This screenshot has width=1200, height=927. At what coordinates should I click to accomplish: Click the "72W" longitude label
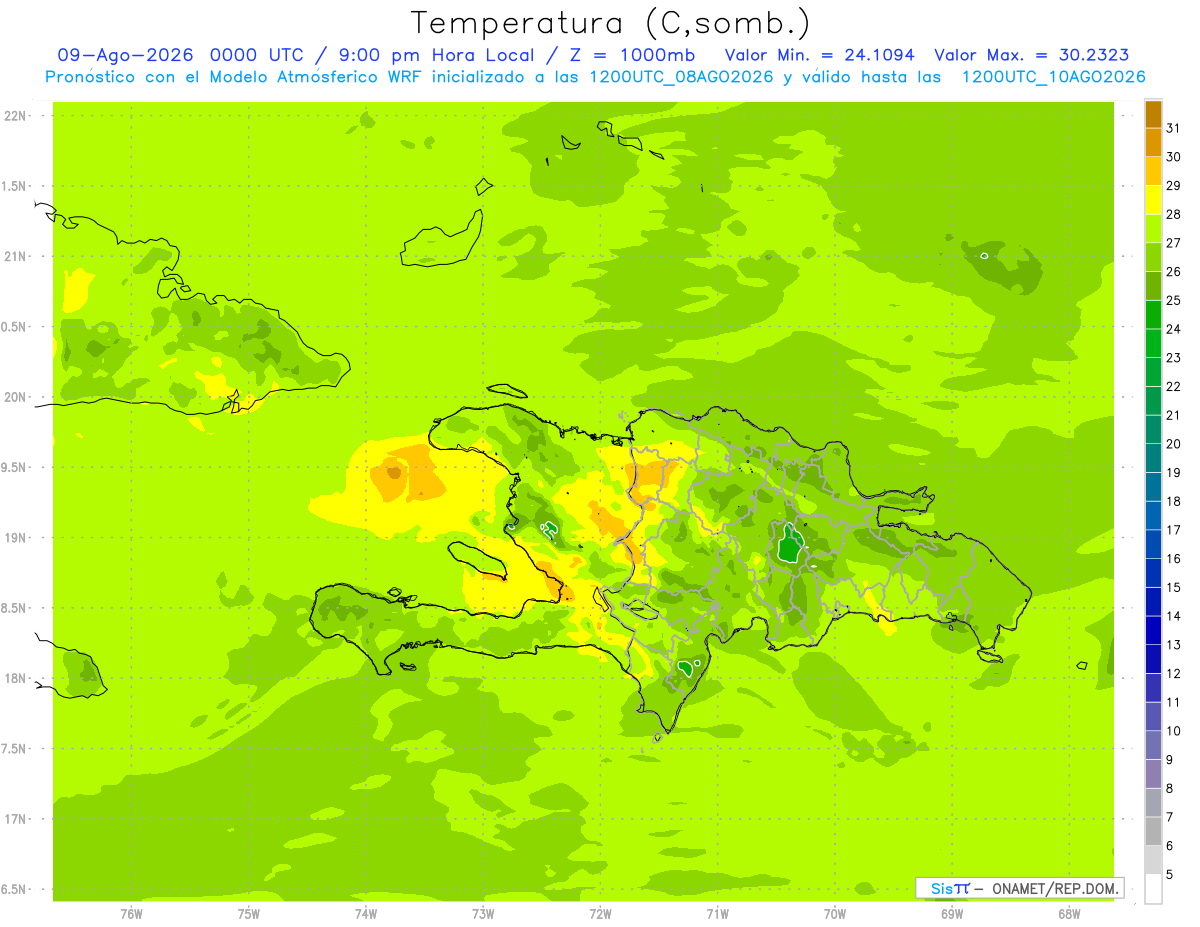tap(600, 914)
